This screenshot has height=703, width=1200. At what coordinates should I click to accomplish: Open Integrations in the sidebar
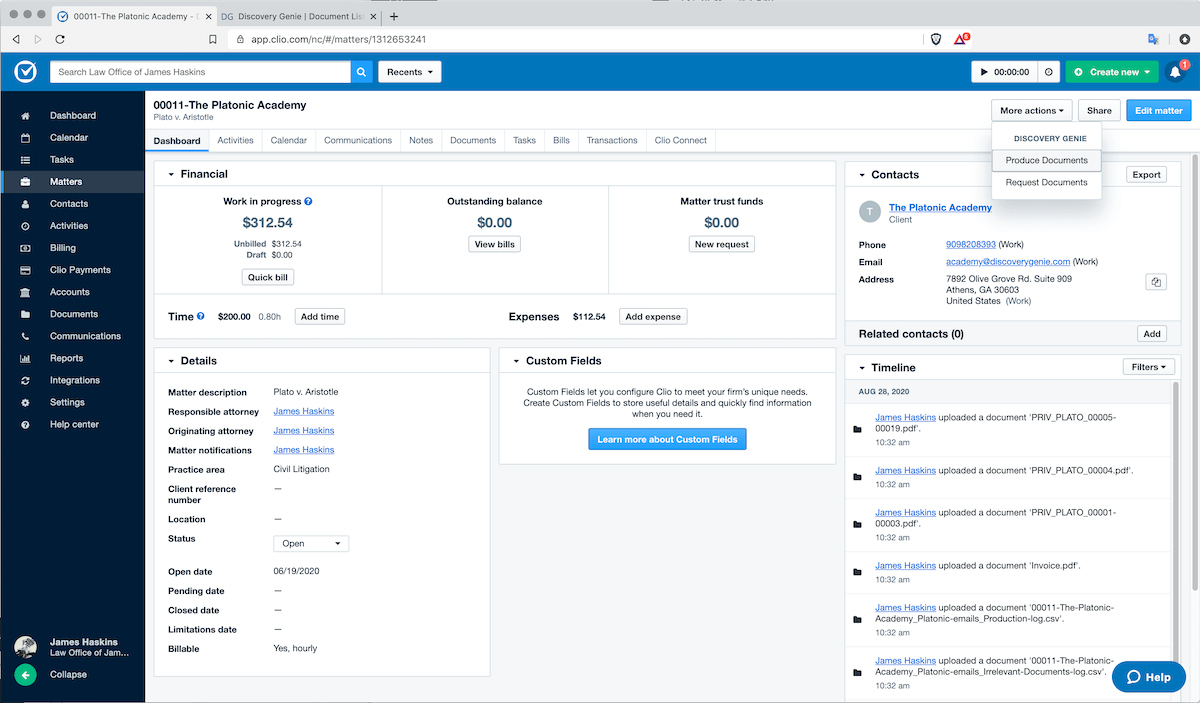click(x=72, y=380)
